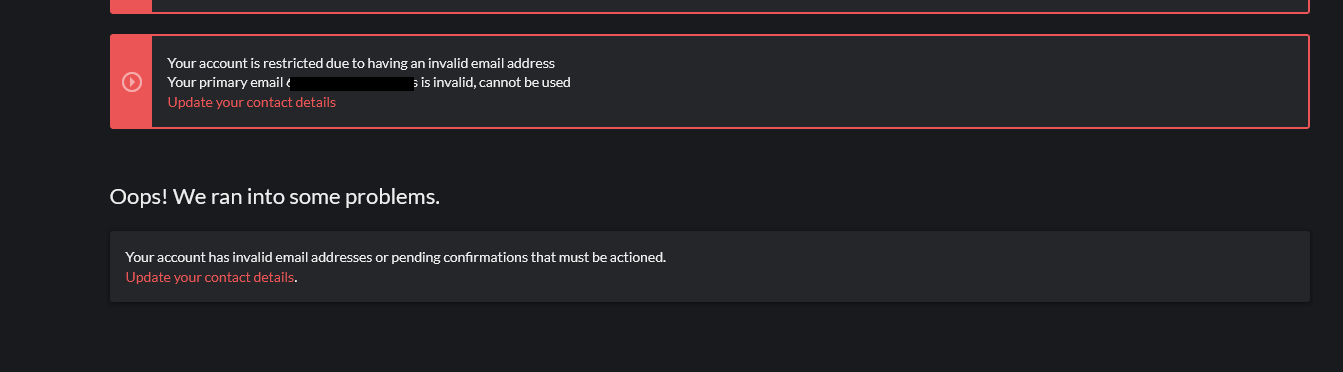The width and height of the screenshot is (1343, 372).
Task: Click the 'Oops! We ran into some problems.' heading
Action: pos(275,197)
